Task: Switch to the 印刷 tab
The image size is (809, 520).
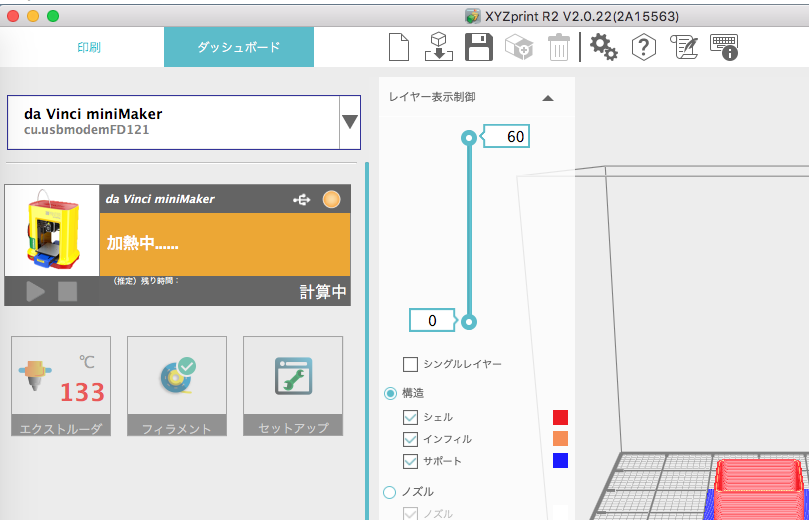Action: (89, 47)
